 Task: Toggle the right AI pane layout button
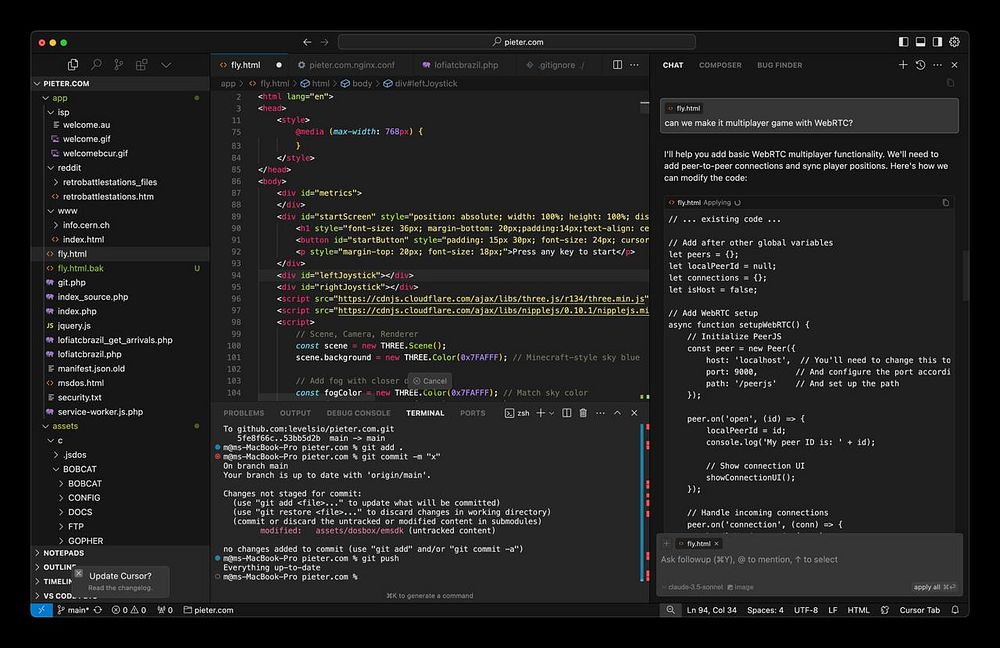click(x=937, y=42)
